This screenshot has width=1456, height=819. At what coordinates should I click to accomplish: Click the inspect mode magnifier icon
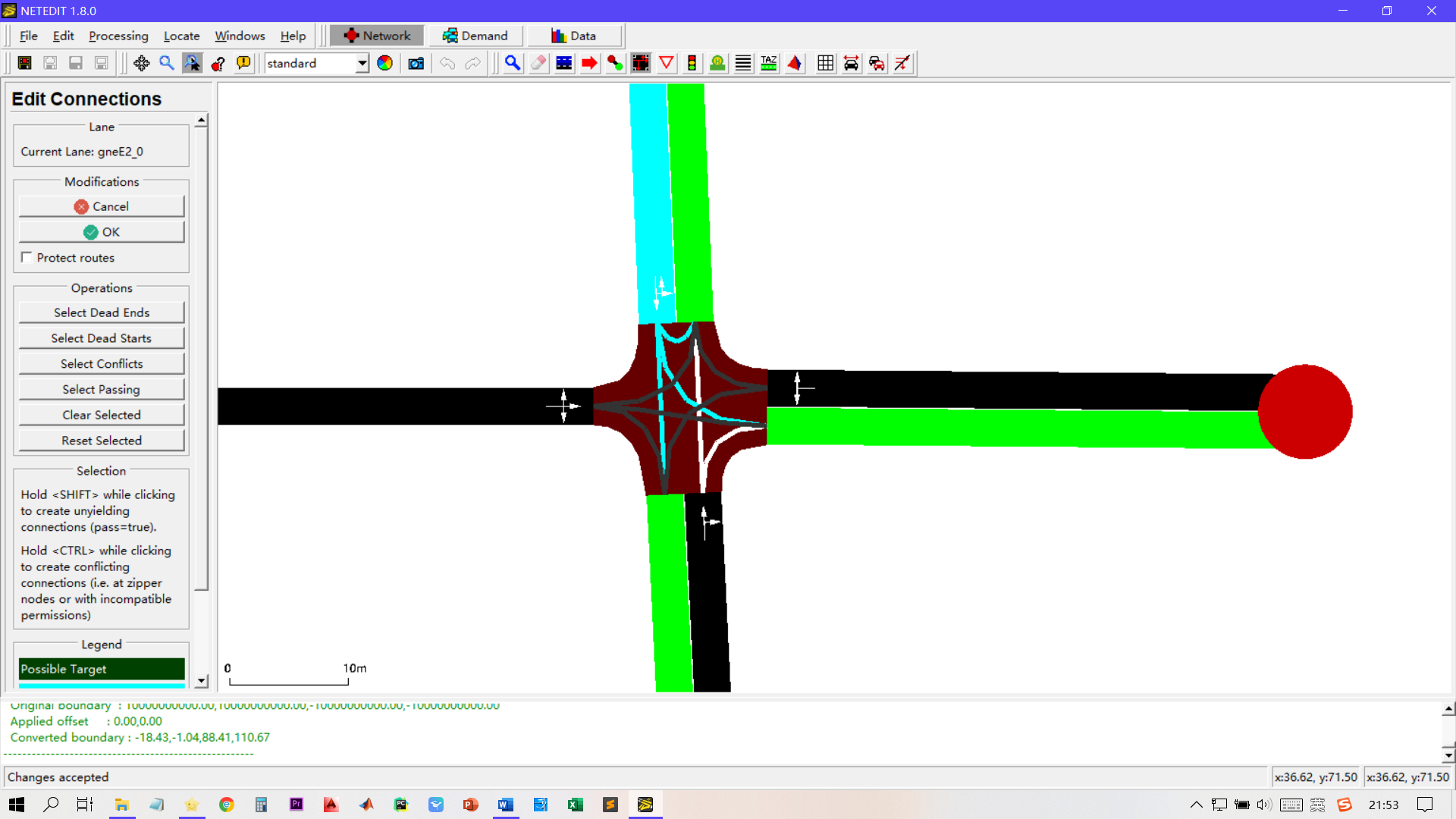[x=513, y=64]
